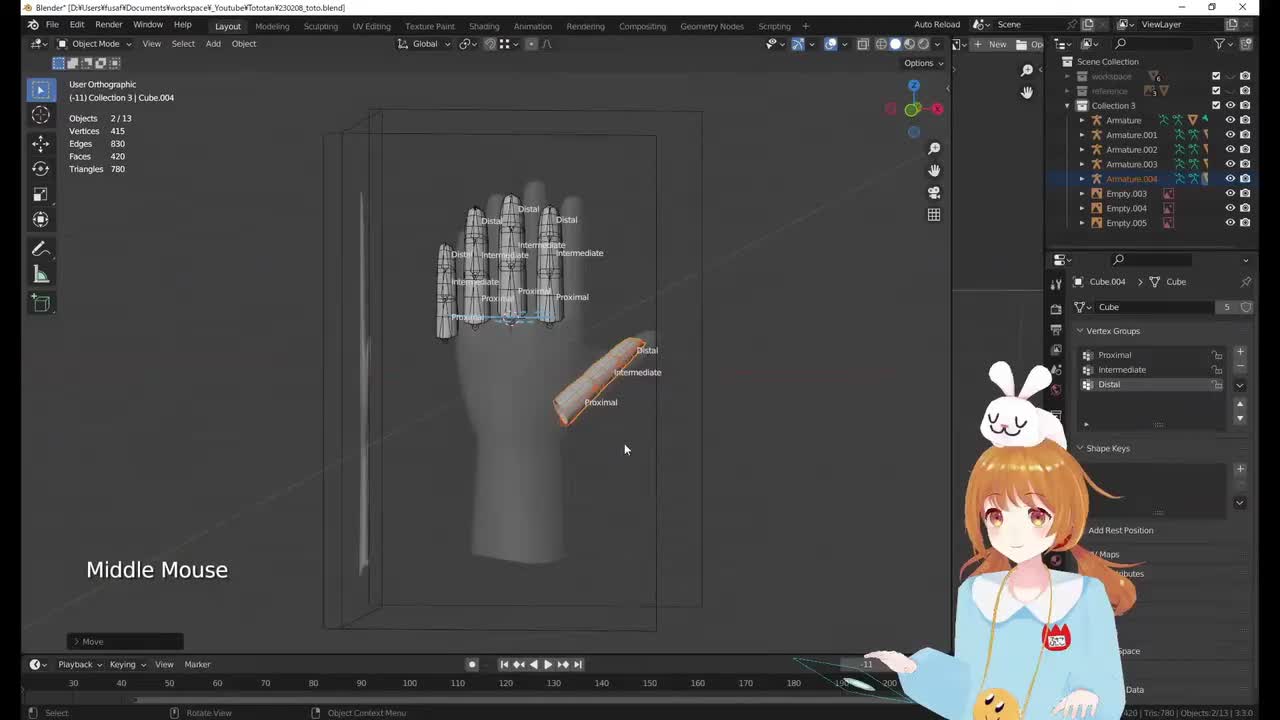Click frame 100 on the timeline
1280x720 pixels.
pyautogui.click(x=409, y=683)
